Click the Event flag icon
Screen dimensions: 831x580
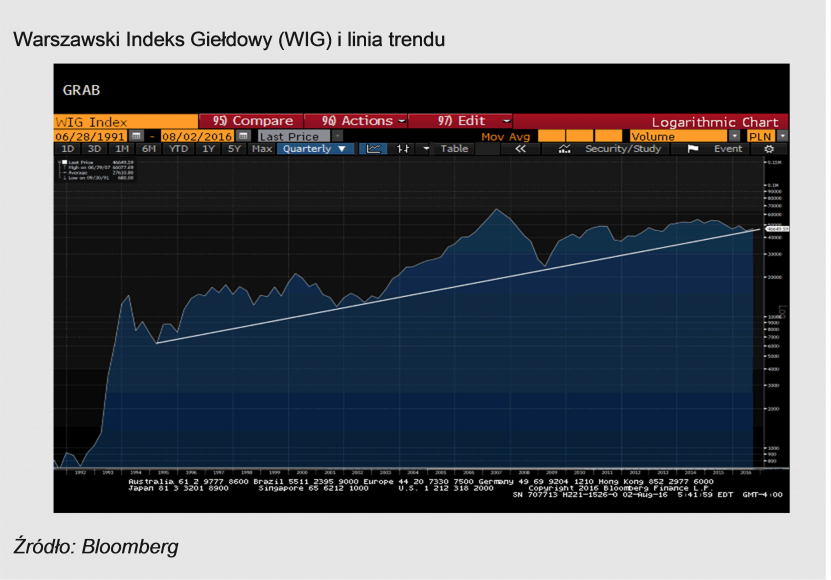[692, 149]
